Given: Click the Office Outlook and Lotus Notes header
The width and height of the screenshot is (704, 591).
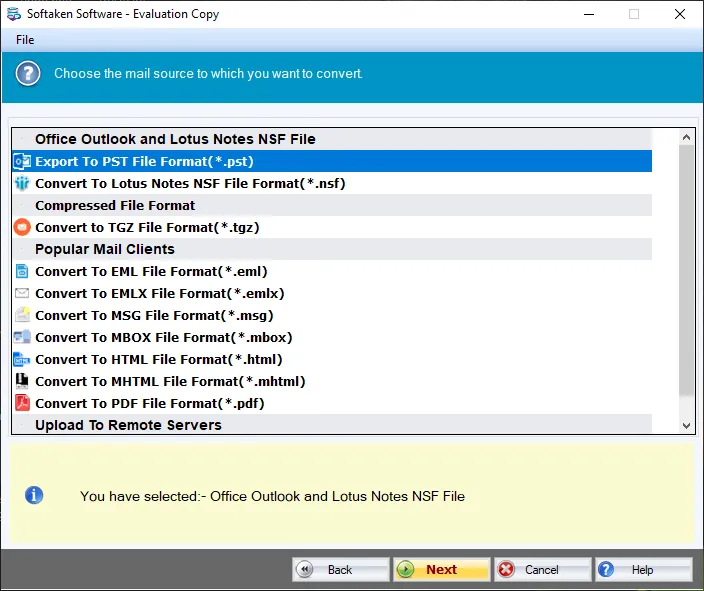Looking at the screenshot, I should pyautogui.click(x=332, y=139).
